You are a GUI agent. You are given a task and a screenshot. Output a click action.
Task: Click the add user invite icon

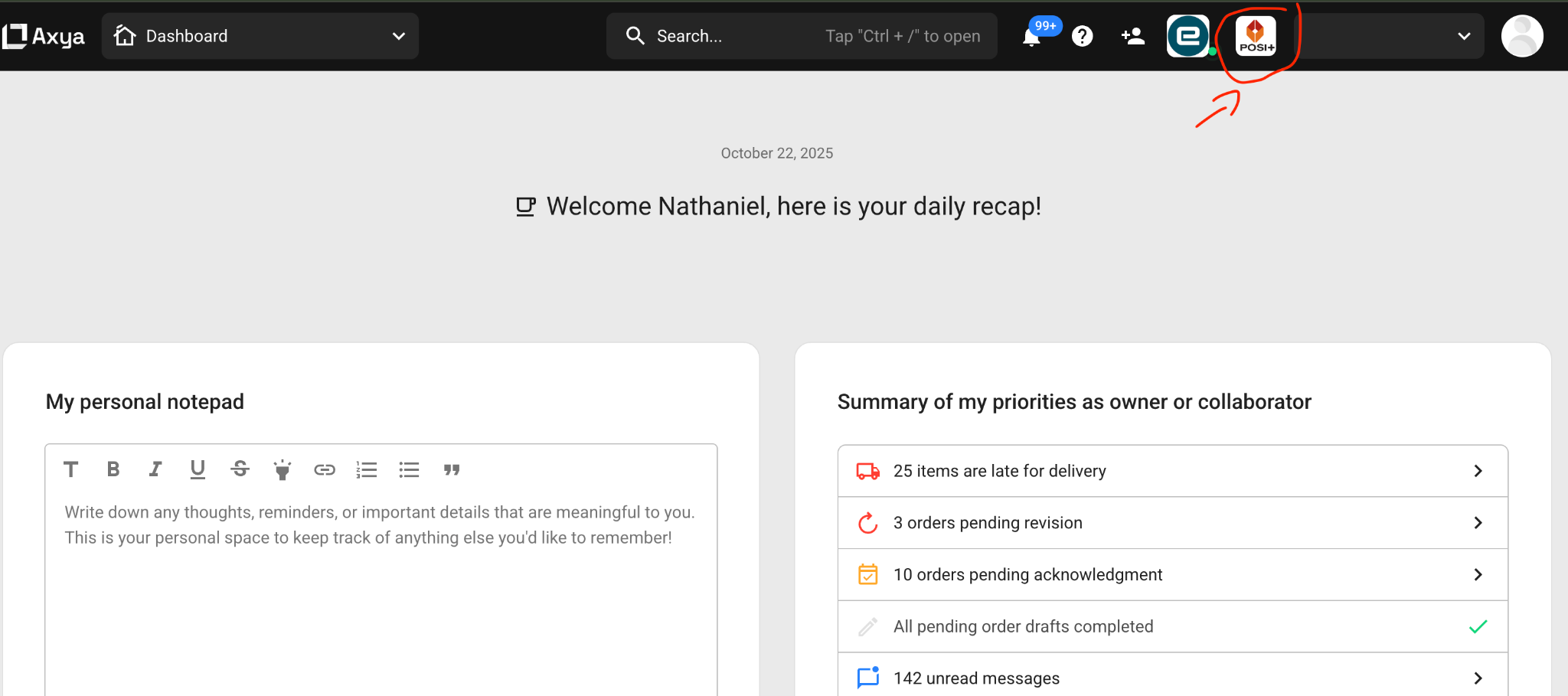[x=1132, y=36]
